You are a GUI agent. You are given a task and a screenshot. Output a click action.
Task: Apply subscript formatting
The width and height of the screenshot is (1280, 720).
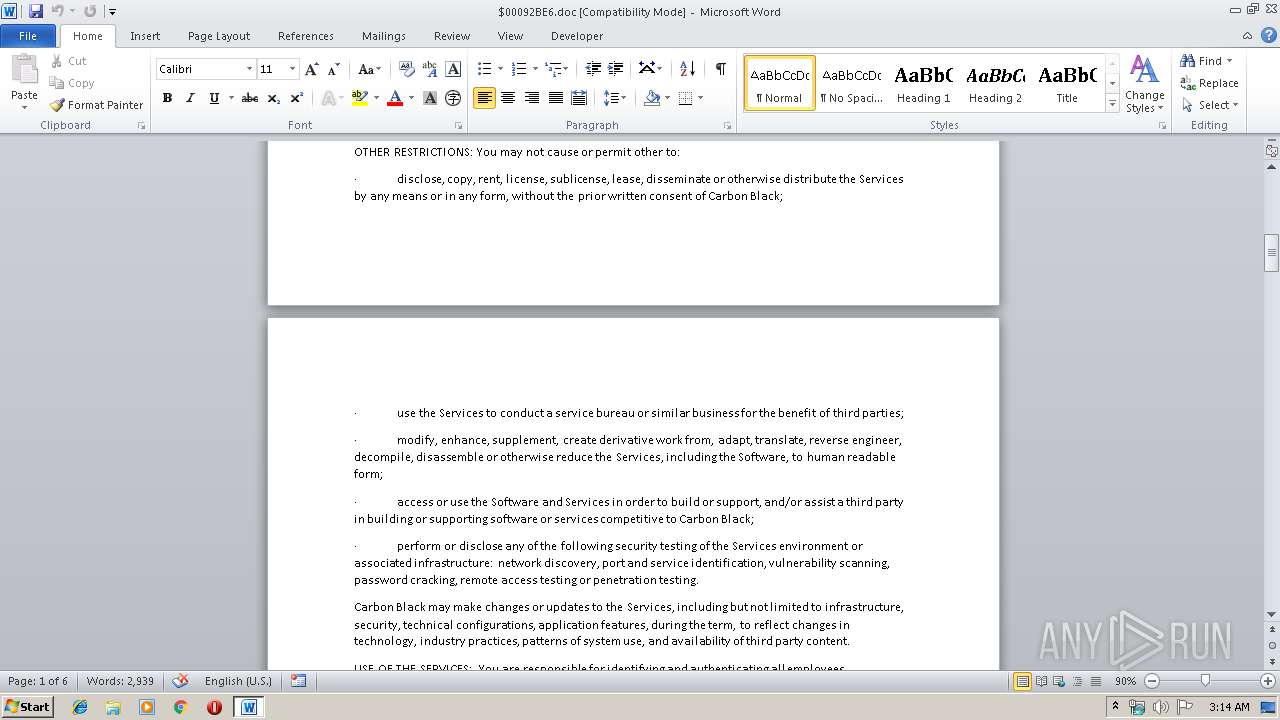274,98
